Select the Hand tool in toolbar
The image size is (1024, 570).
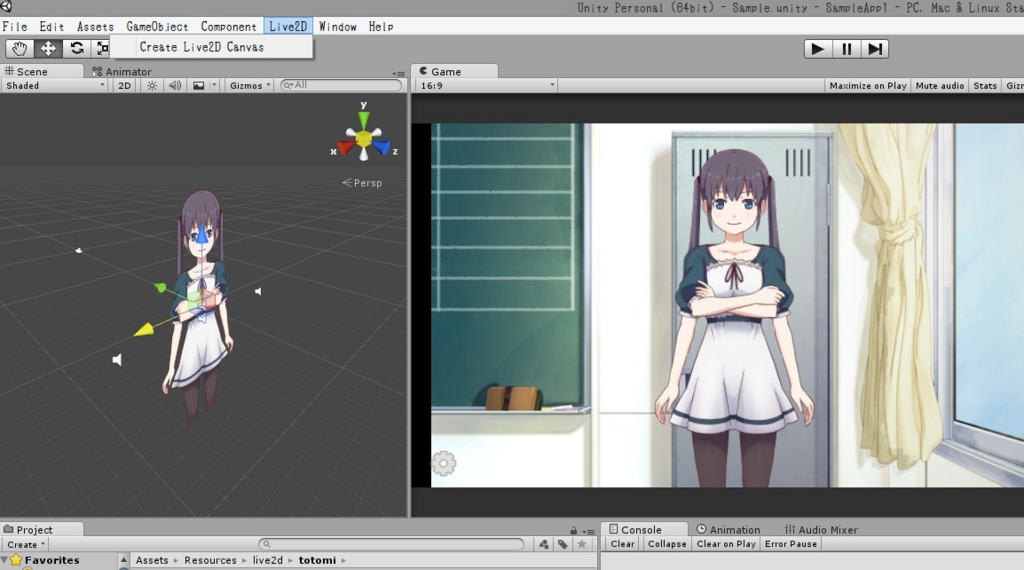(x=20, y=48)
